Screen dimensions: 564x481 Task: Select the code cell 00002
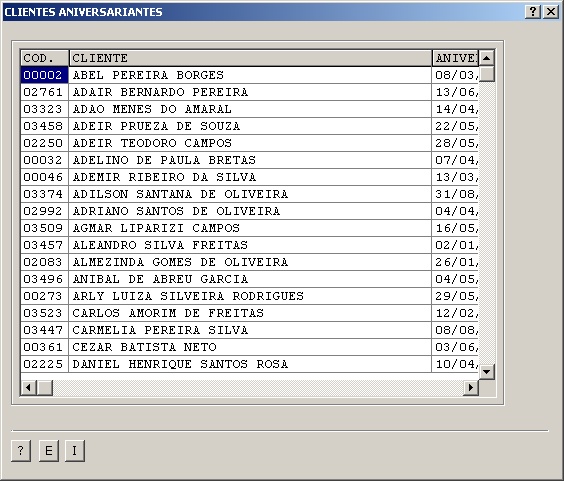(45, 75)
